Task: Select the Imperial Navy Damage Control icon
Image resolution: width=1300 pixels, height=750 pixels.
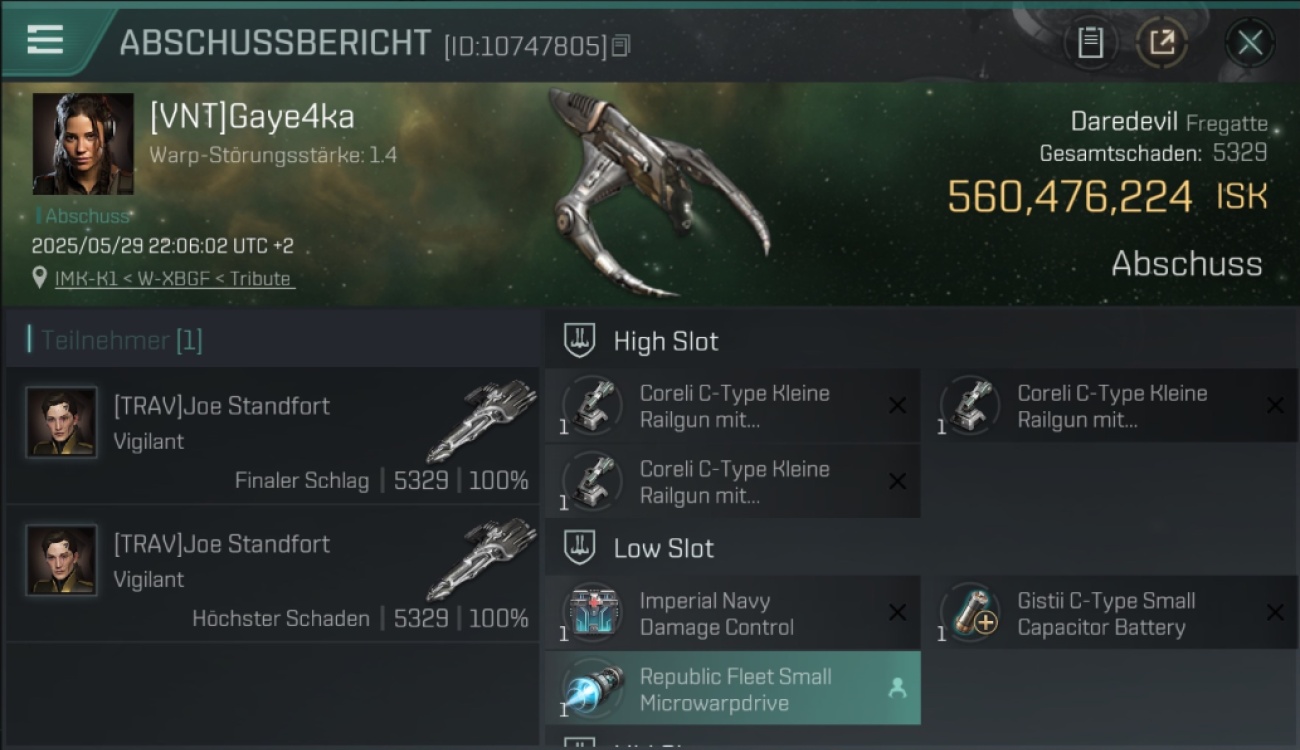Action: click(x=592, y=613)
